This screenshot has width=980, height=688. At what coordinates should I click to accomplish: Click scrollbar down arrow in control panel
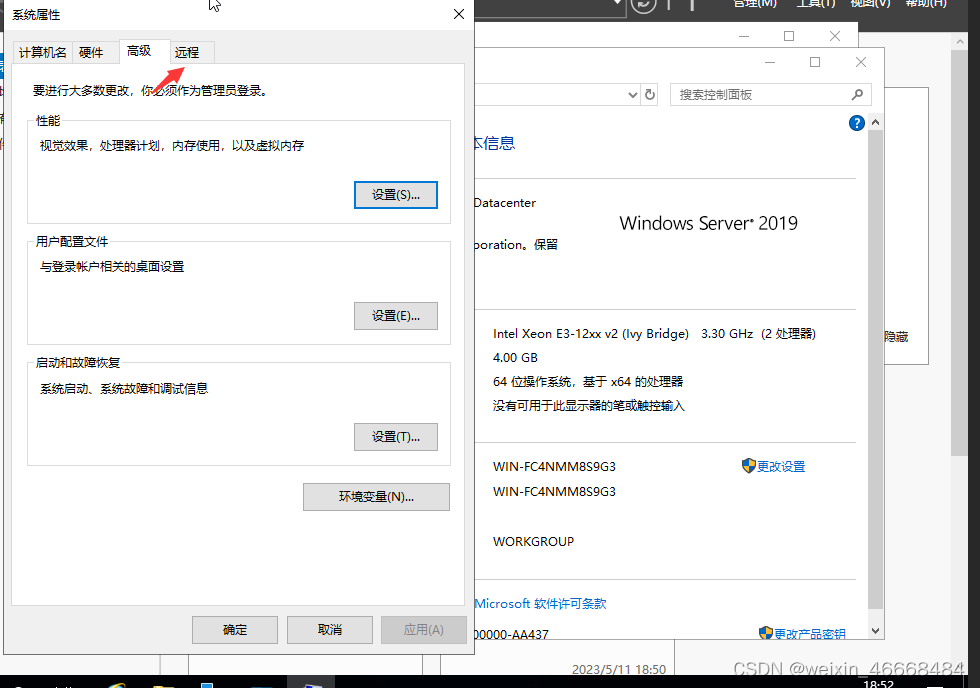coord(876,631)
